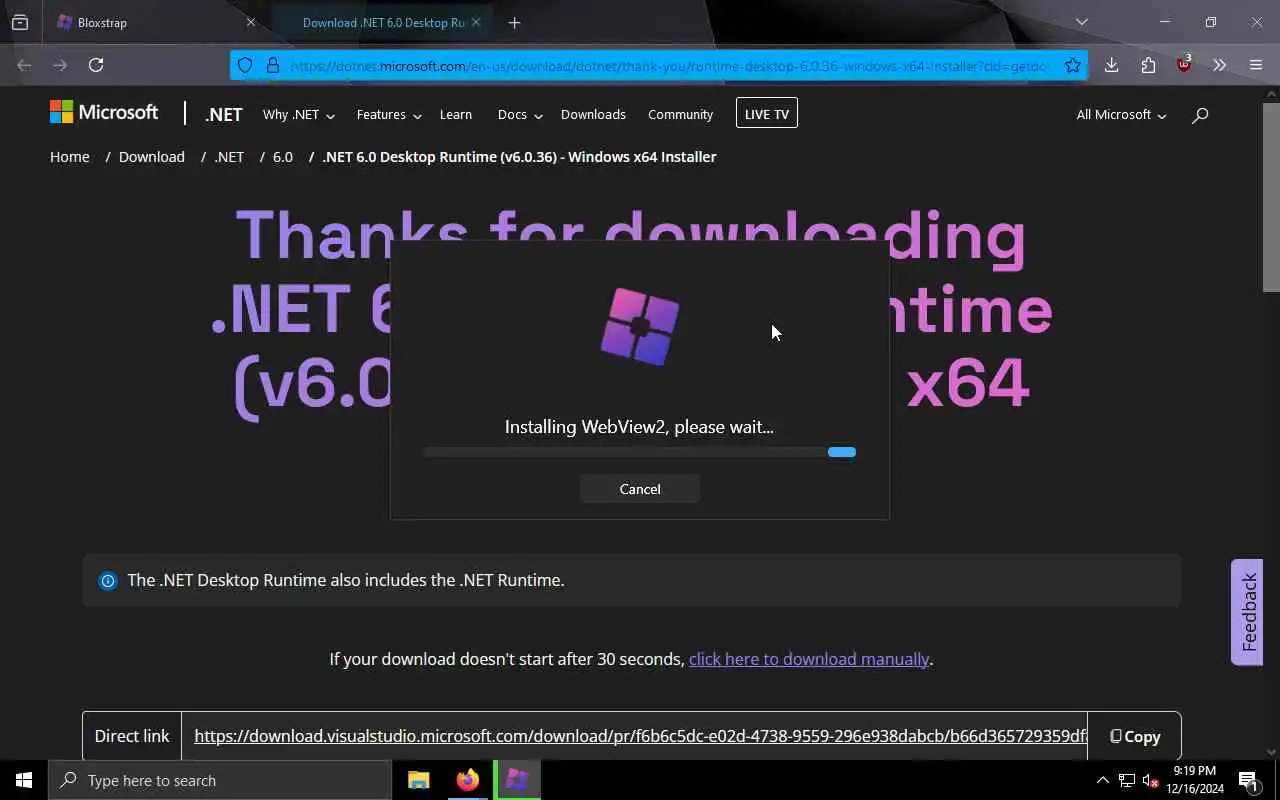Open a new browser tab

[x=514, y=22]
